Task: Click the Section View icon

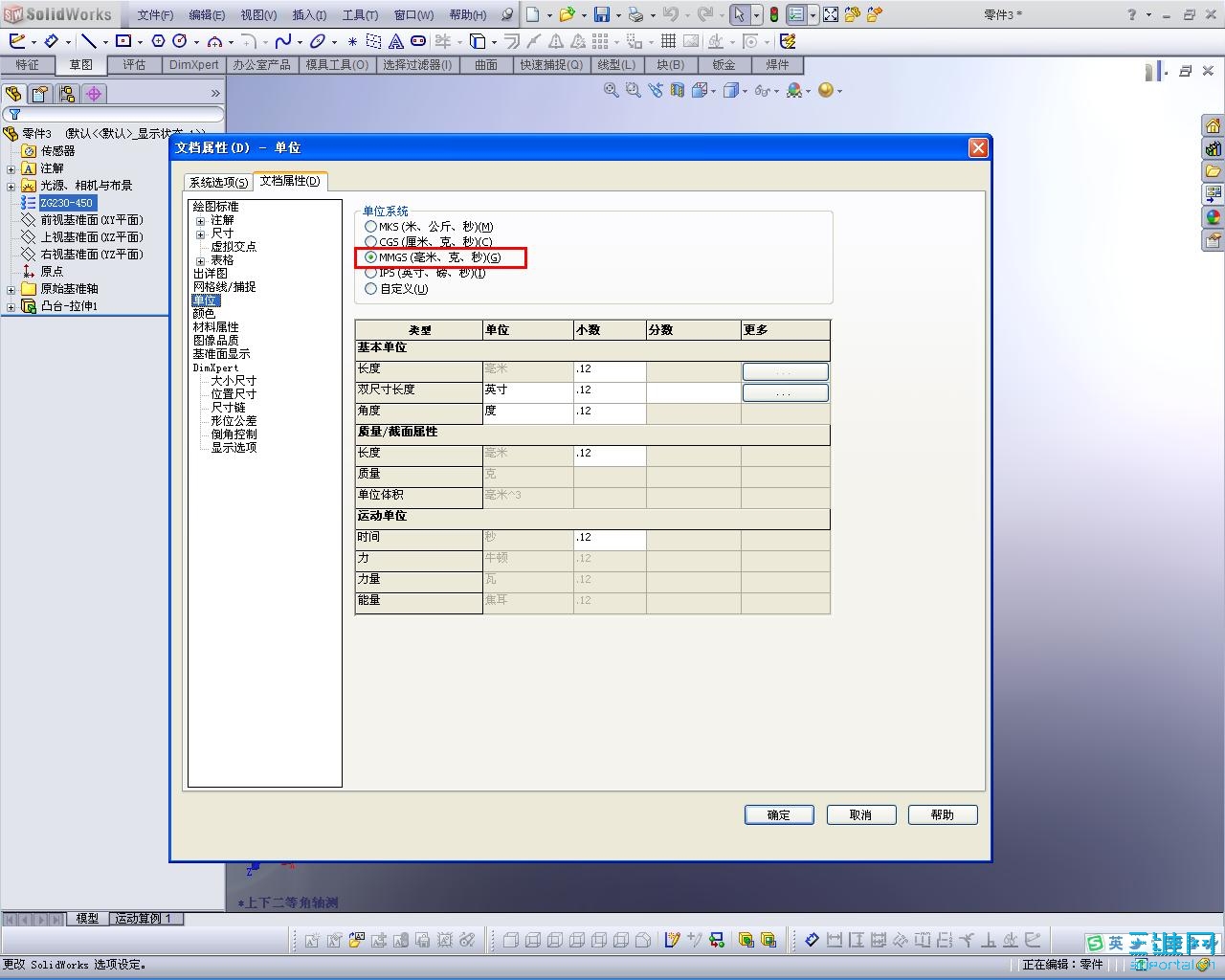Action: click(x=678, y=90)
